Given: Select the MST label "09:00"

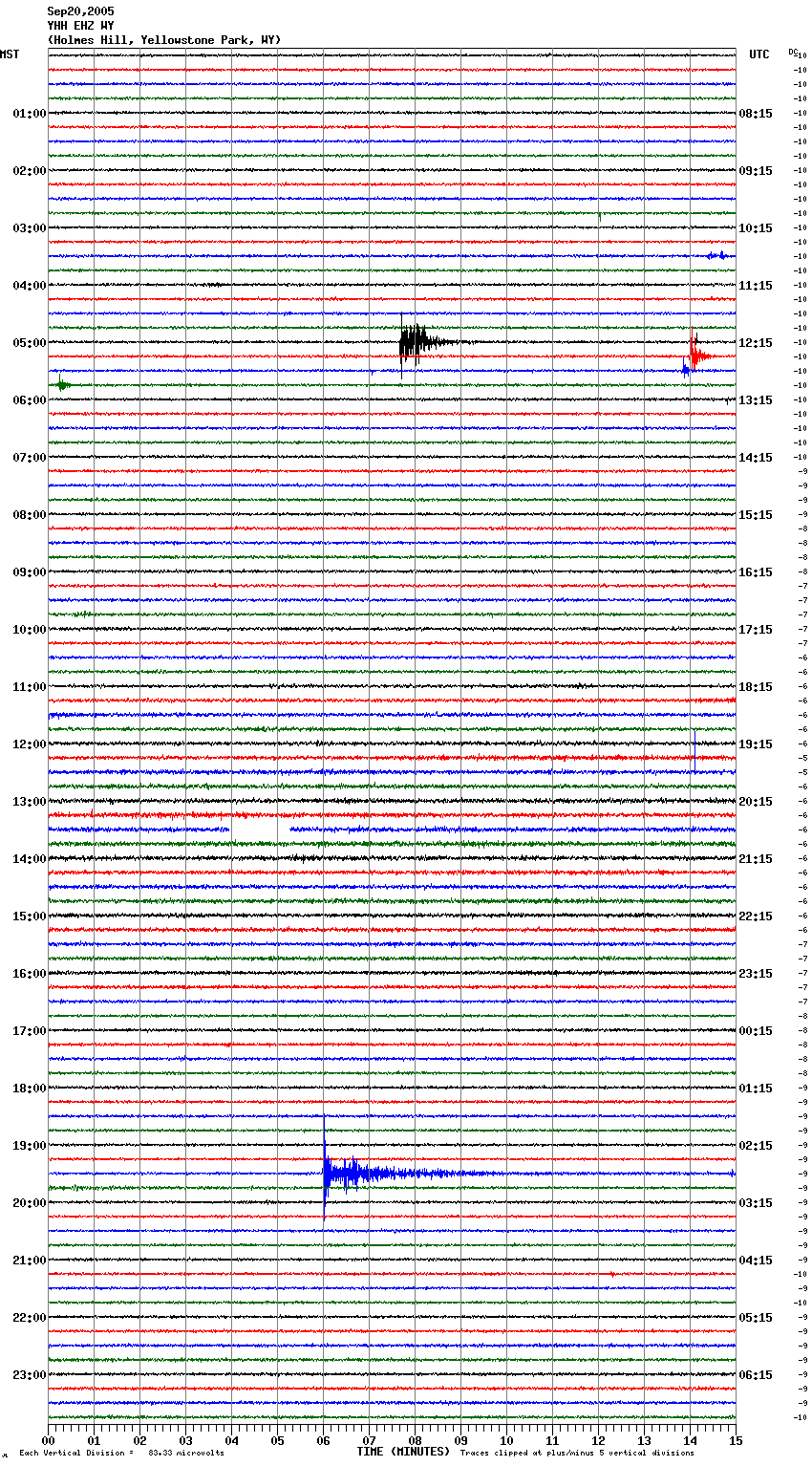Looking at the screenshot, I should (30, 572).
